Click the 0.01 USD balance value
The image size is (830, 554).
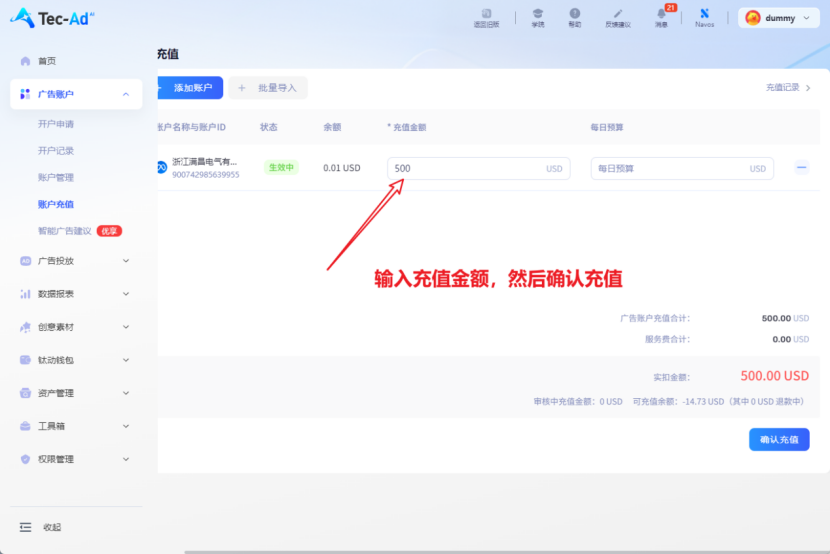(x=341, y=168)
